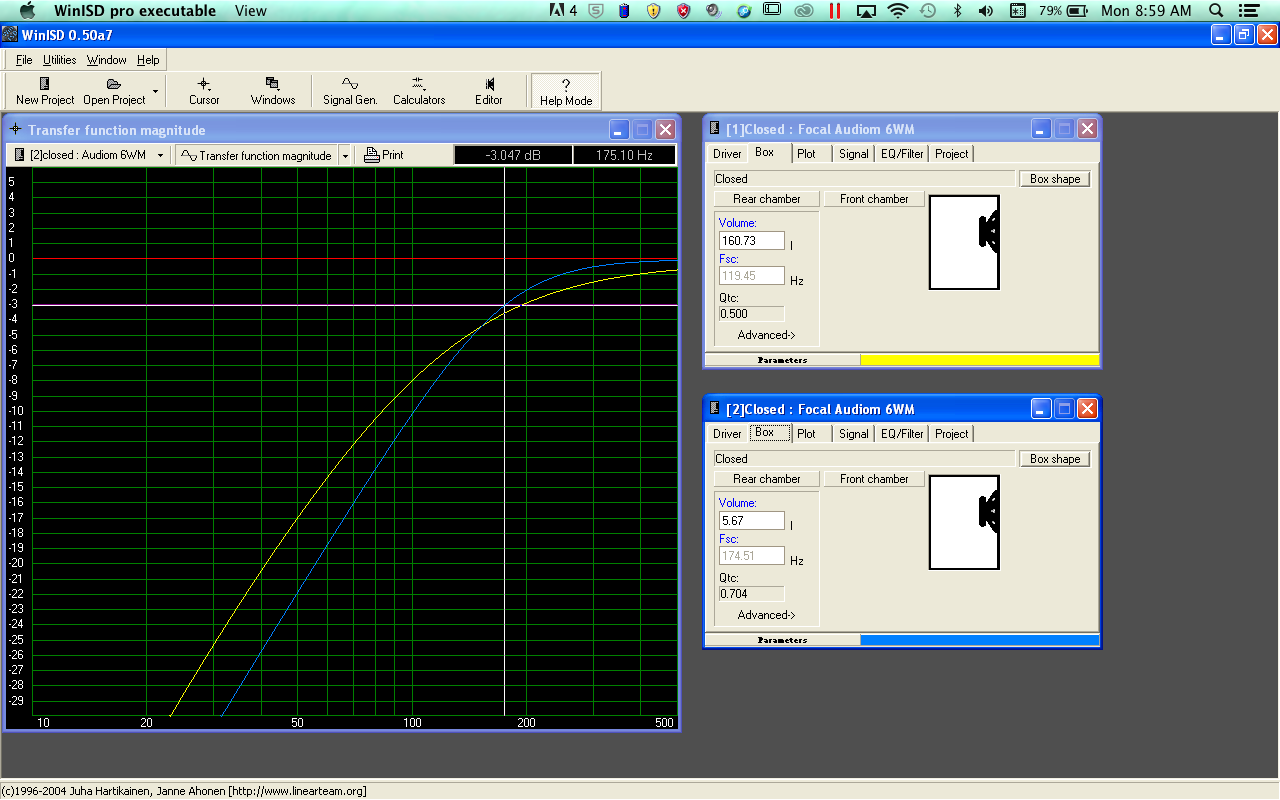This screenshot has height=800, width=1280.
Task: Open the File menu
Action: tap(24, 60)
